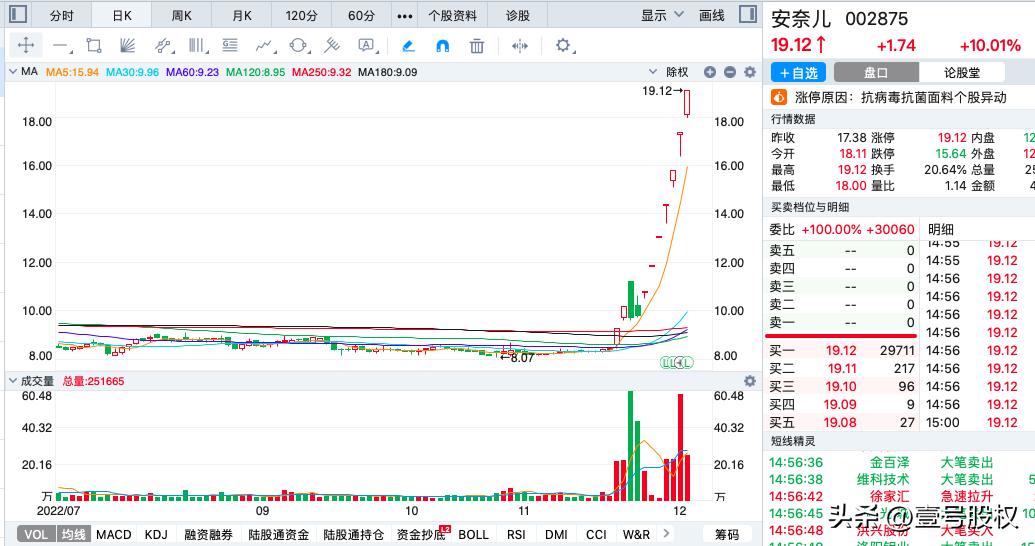Delete drawings with the trash can icon
The image size is (1035, 546).
478,45
